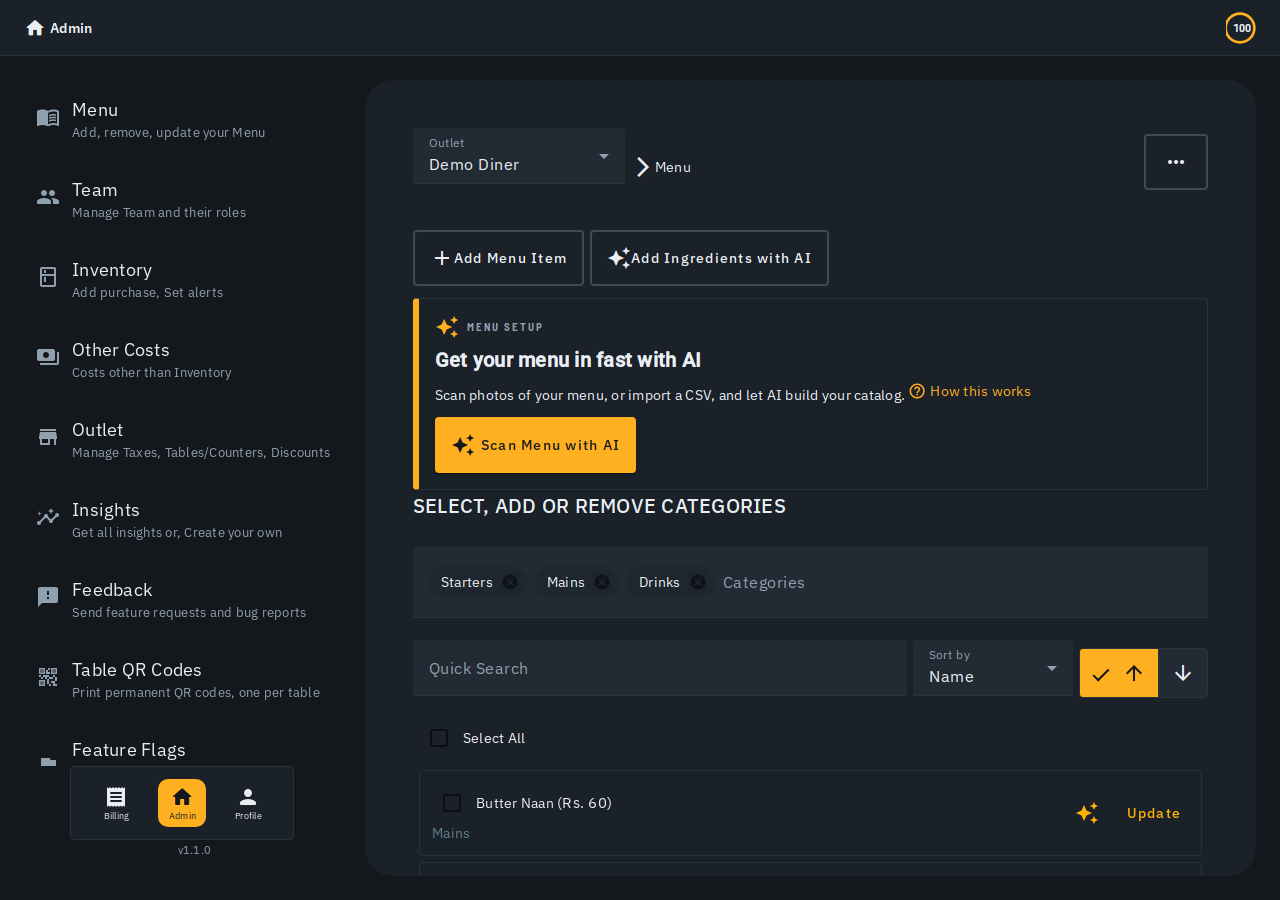This screenshot has height=900, width=1280.
Task: Click the 100 credits badge
Action: coord(1241,28)
